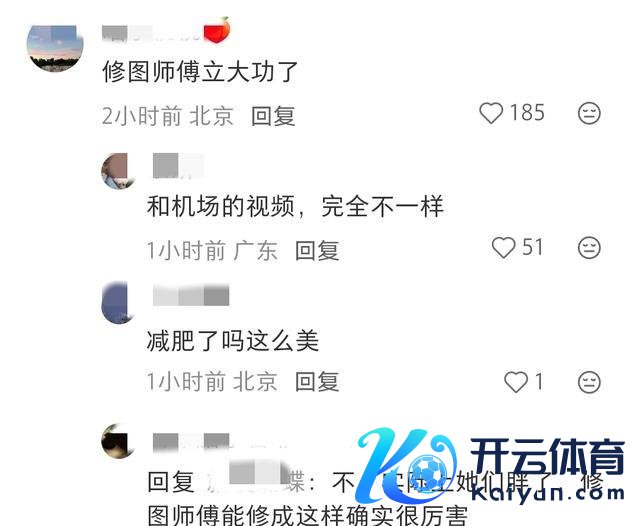Tap dislike face beside 51 likes

(589, 248)
